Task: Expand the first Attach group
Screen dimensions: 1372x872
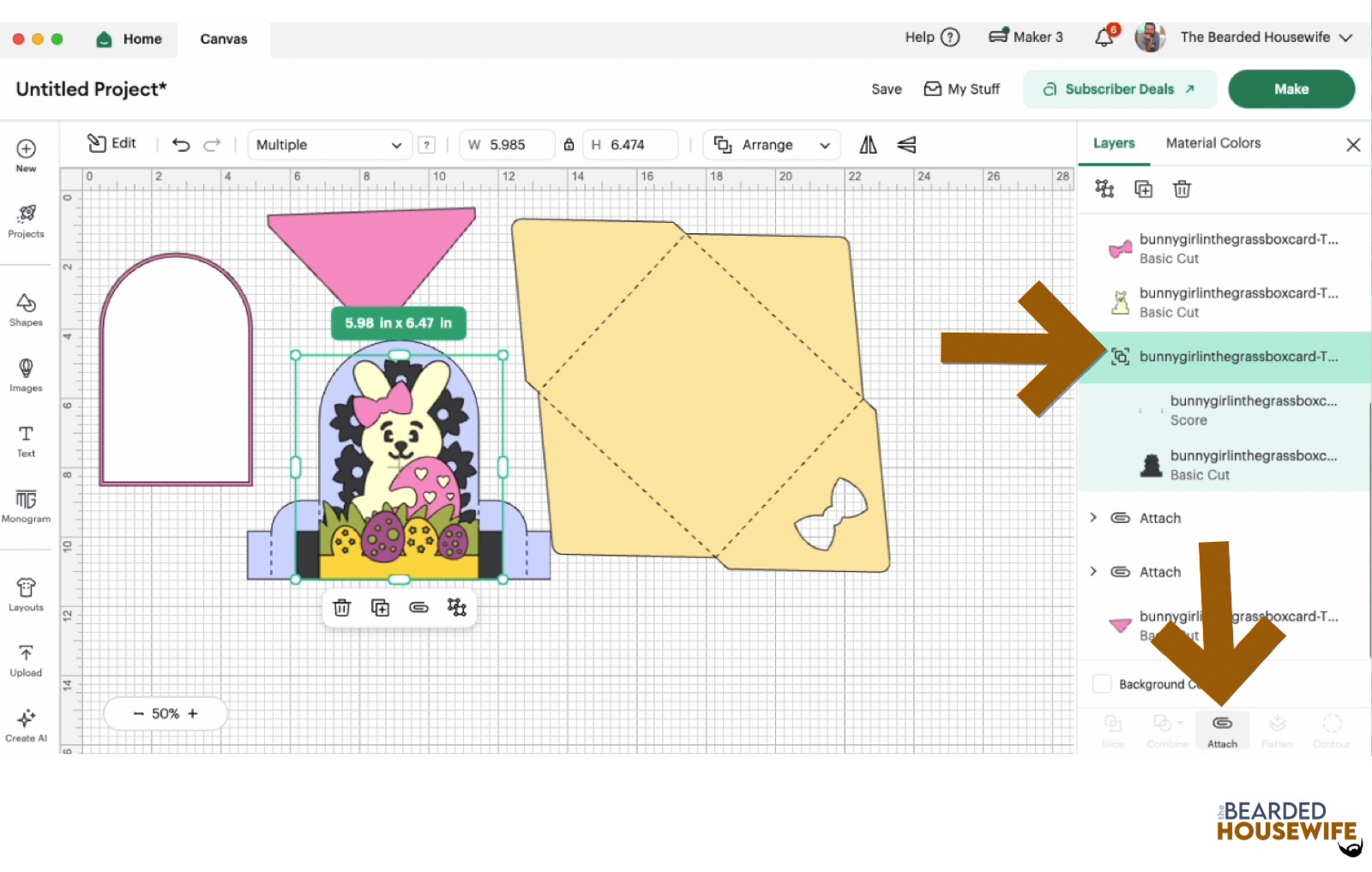Action: click(1093, 518)
